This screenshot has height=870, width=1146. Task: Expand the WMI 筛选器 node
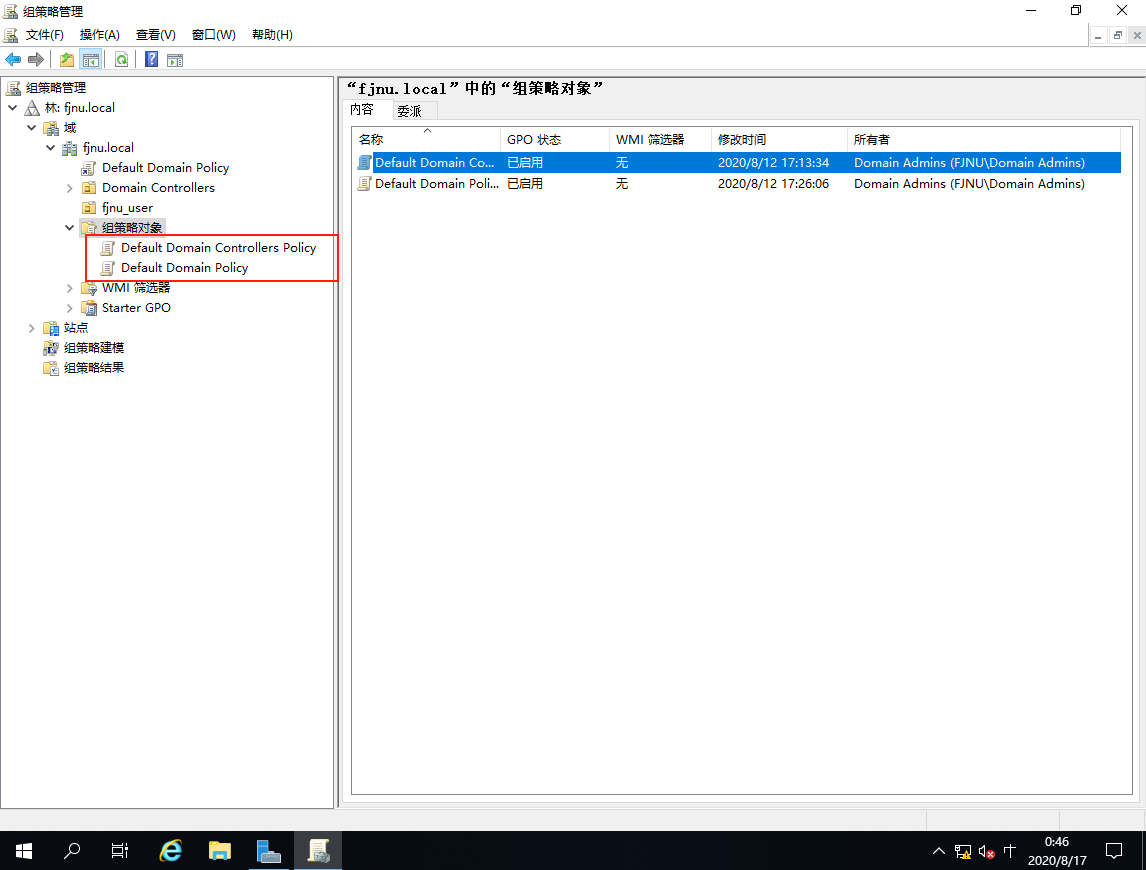click(x=69, y=288)
